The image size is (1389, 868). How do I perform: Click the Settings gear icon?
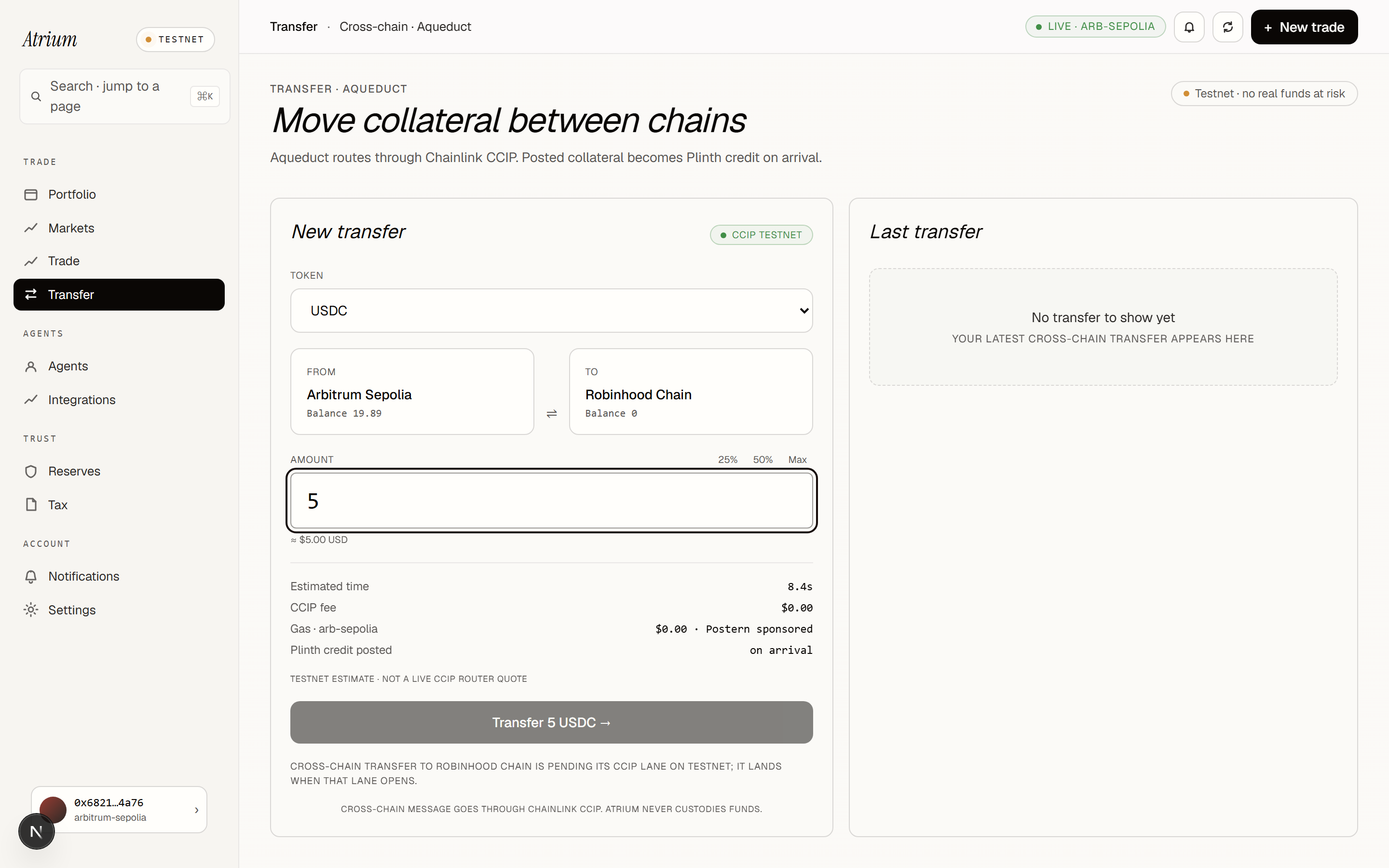(31, 610)
